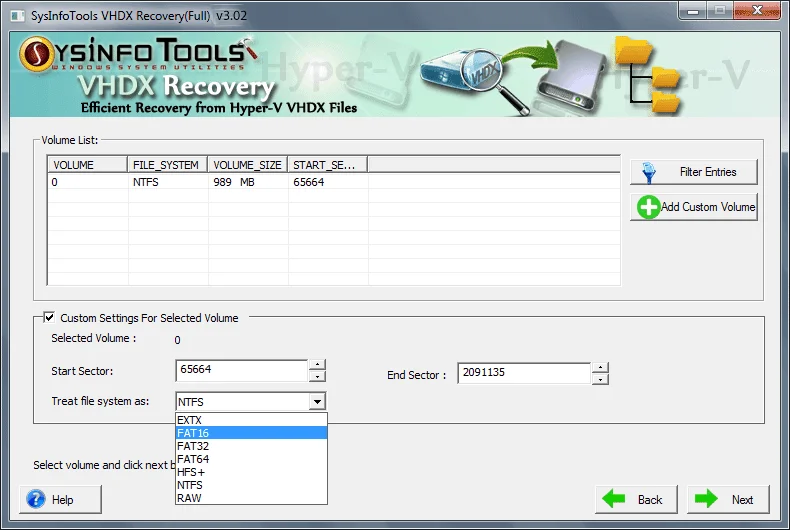Click the blue question mark Help icon
This screenshot has width=790, height=530.
tap(36, 499)
